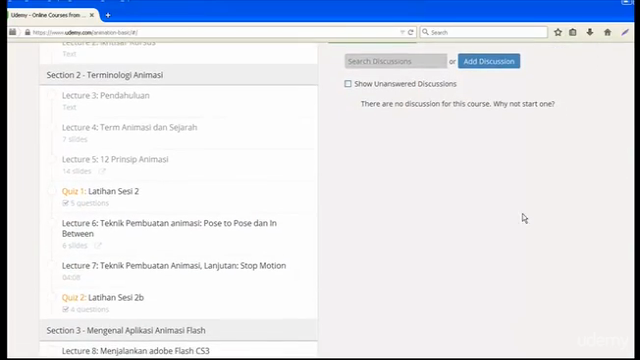Open the downloads arrow icon
The width and height of the screenshot is (640, 360).
coord(590,32)
